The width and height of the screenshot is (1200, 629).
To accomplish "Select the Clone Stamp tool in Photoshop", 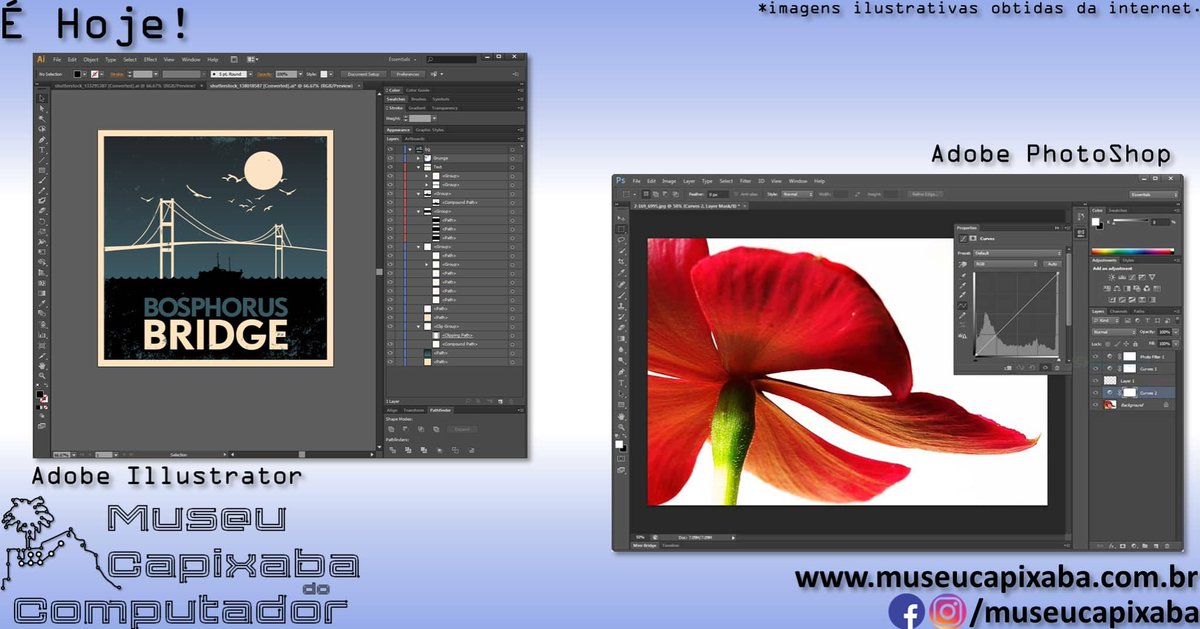I will coord(621,306).
